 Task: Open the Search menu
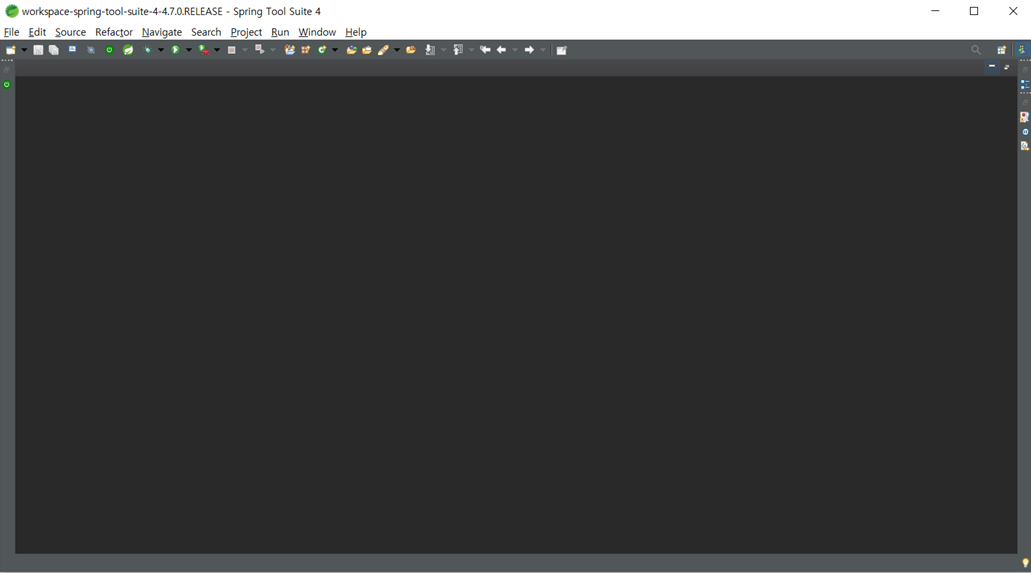[206, 32]
